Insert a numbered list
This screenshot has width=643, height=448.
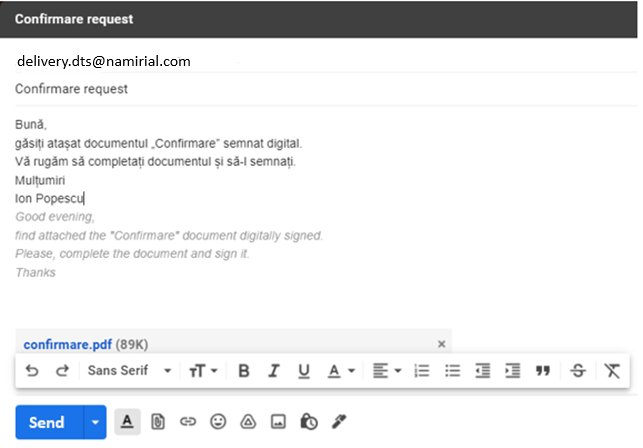tap(421, 370)
